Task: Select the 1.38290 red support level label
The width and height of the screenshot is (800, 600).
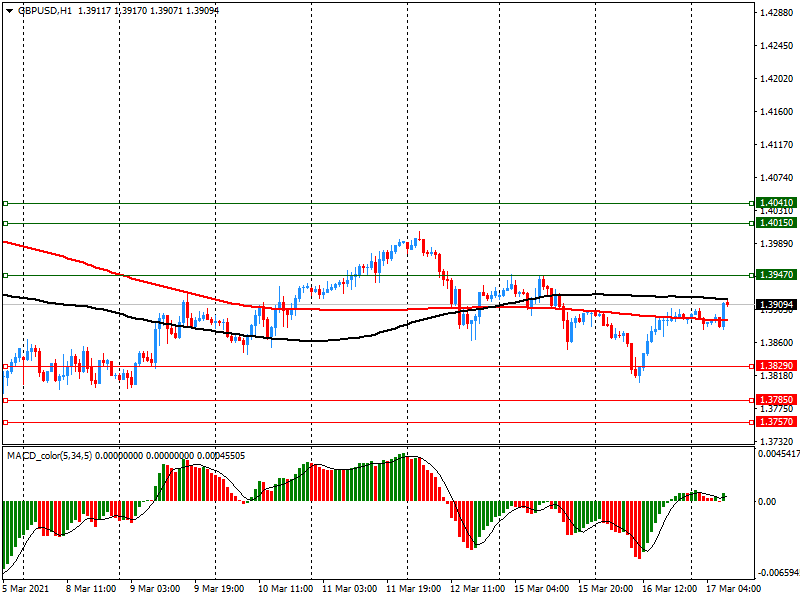Action: [776, 366]
